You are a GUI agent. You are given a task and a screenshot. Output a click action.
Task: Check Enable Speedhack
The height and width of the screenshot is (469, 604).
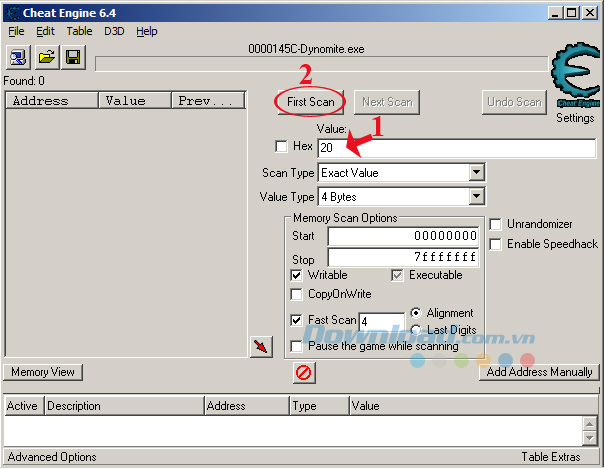(495, 244)
